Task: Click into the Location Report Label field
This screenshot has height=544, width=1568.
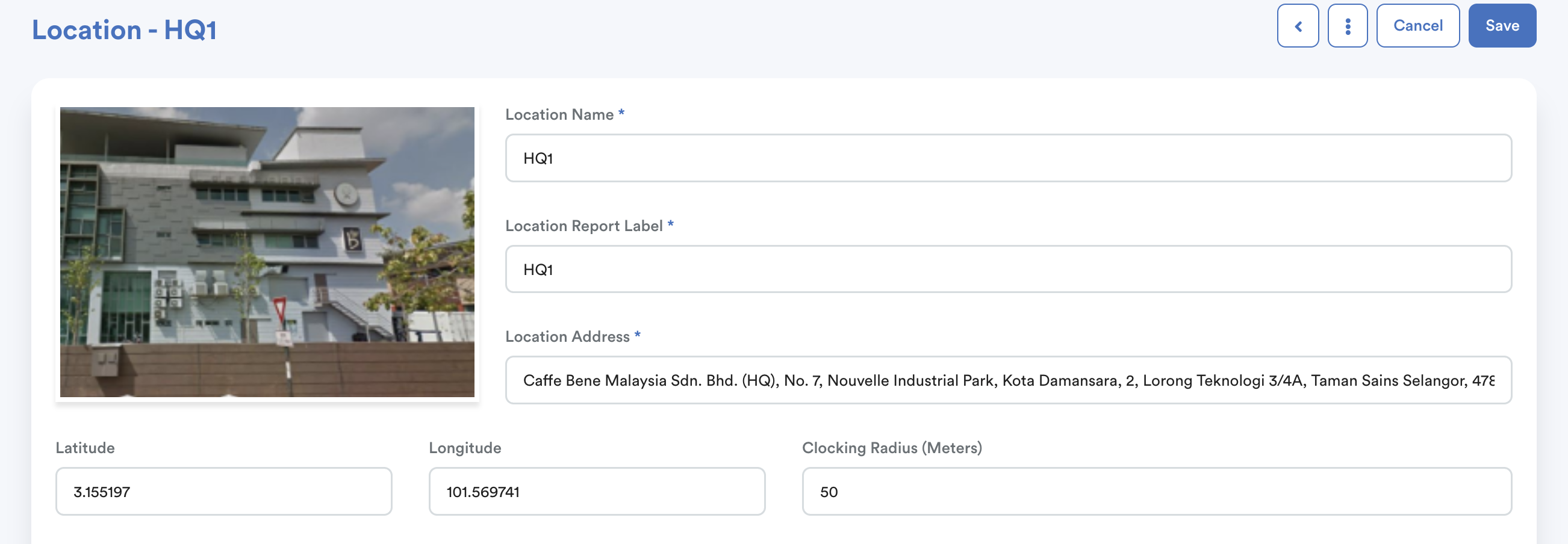Action: click(x=1008, y=270)
